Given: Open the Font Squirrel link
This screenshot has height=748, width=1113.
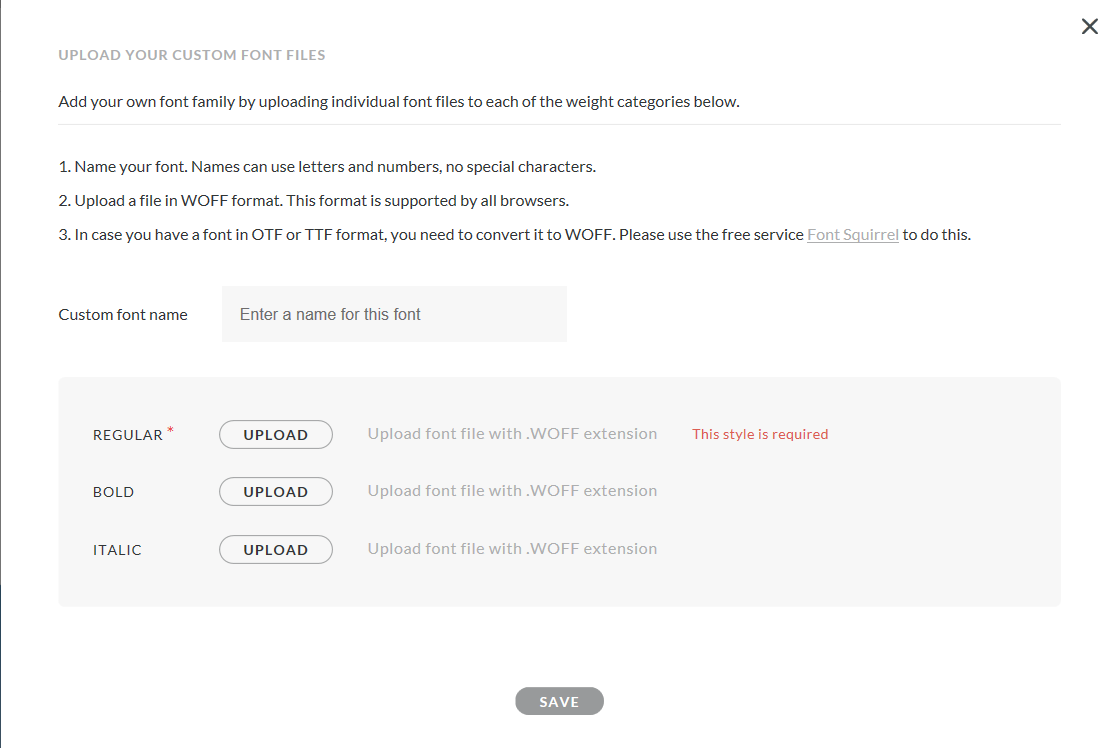Looking at the screenshot, I should (852, 235).
